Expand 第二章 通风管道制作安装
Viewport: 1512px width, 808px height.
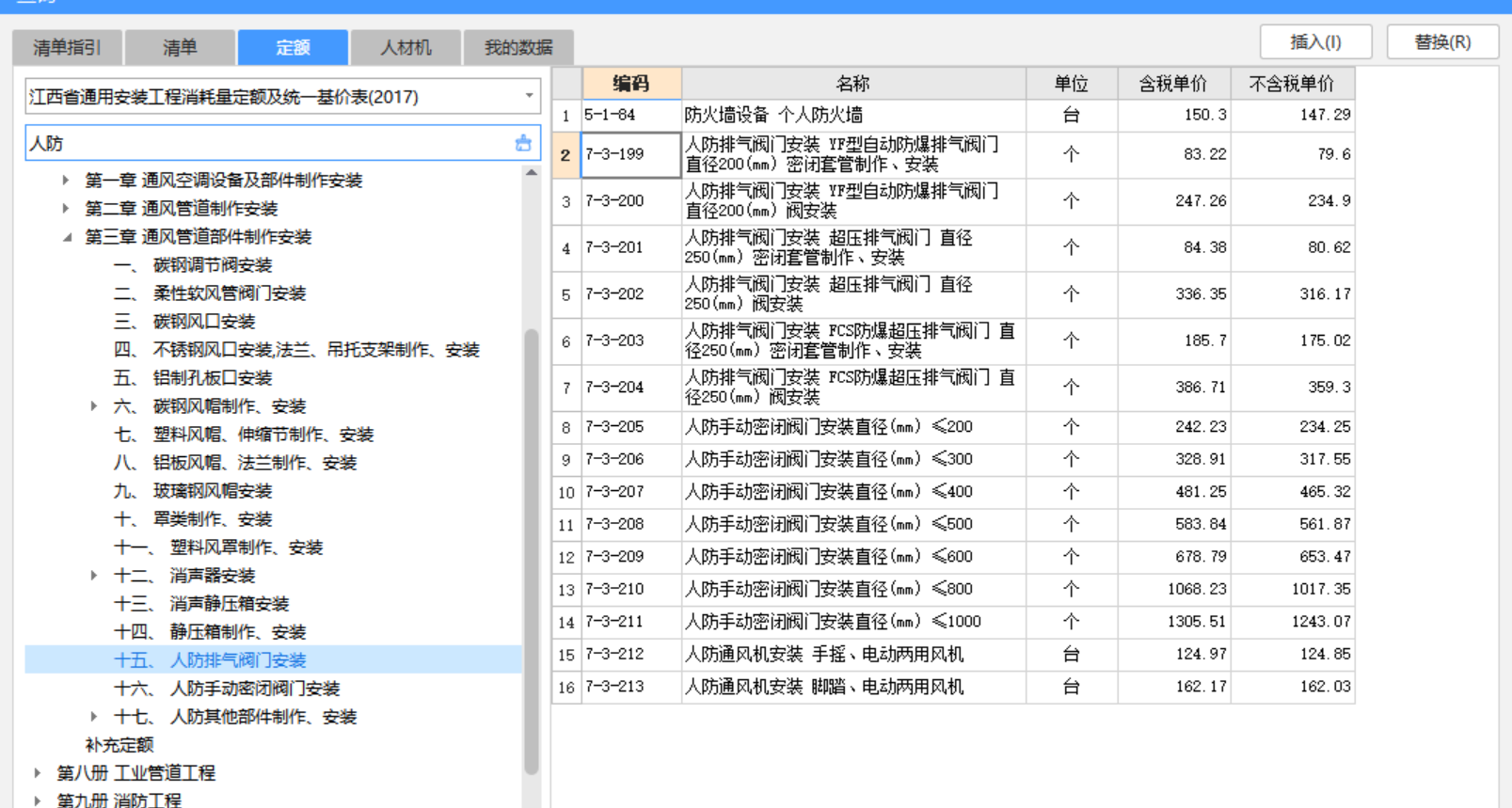[65, 208]
